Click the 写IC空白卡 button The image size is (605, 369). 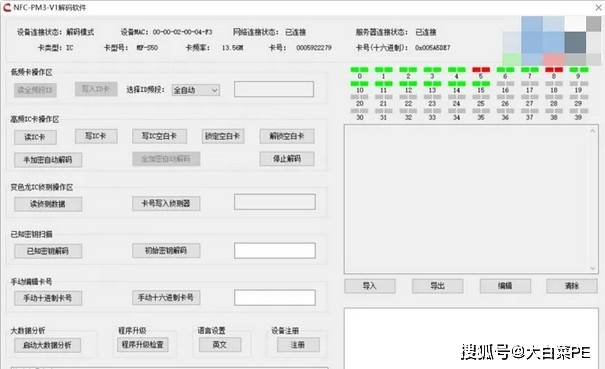coord(159,136)
